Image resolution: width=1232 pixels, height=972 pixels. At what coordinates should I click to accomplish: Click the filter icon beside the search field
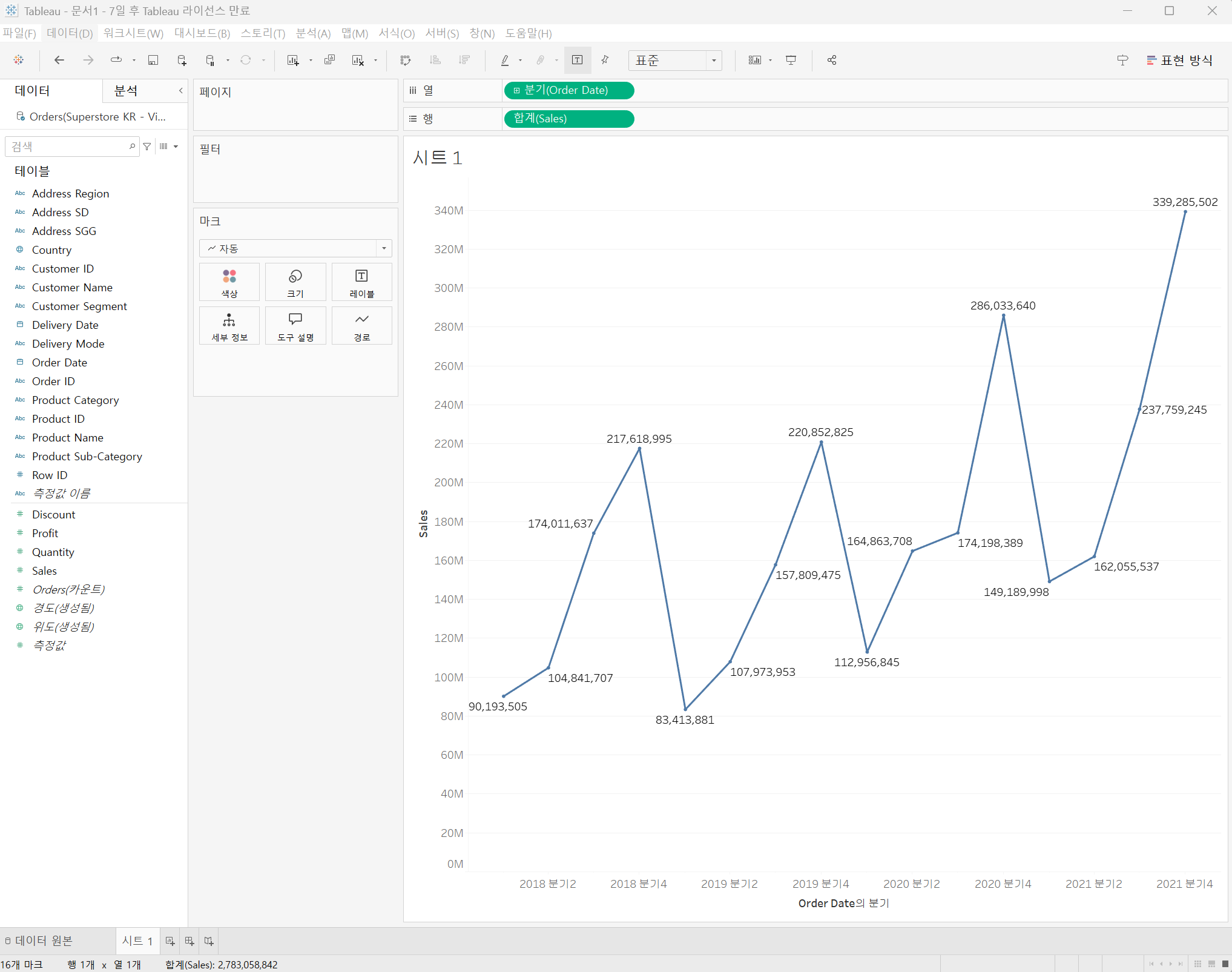click(x=147, y=147)
